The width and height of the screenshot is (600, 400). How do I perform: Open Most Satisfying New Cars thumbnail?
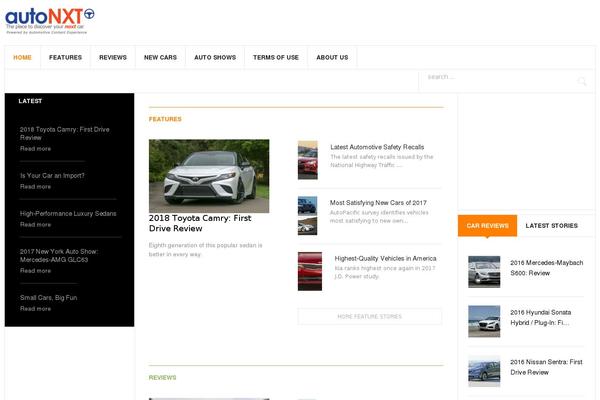tap(308, 216)
